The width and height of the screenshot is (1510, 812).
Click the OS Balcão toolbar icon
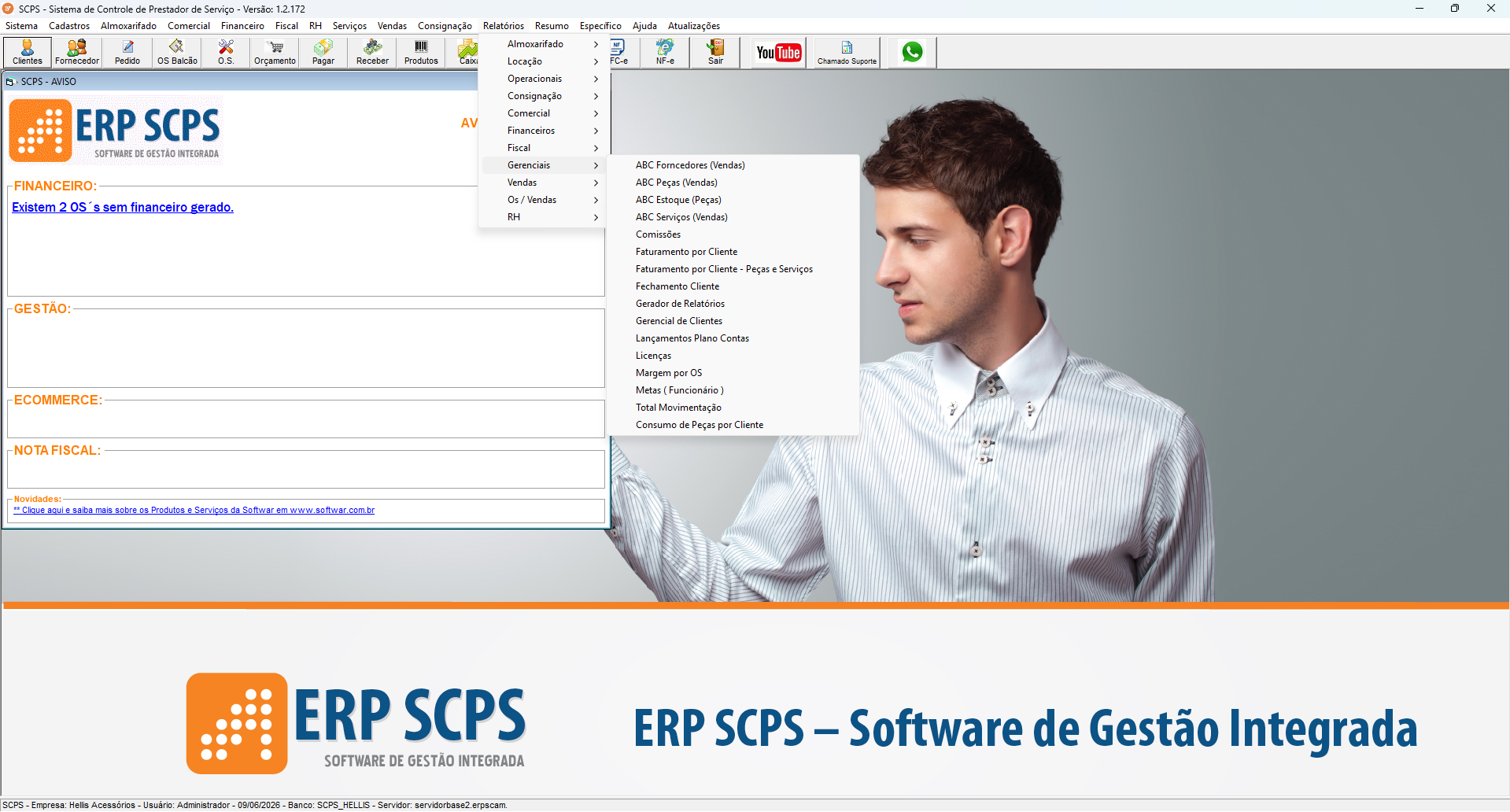(177, 52)
